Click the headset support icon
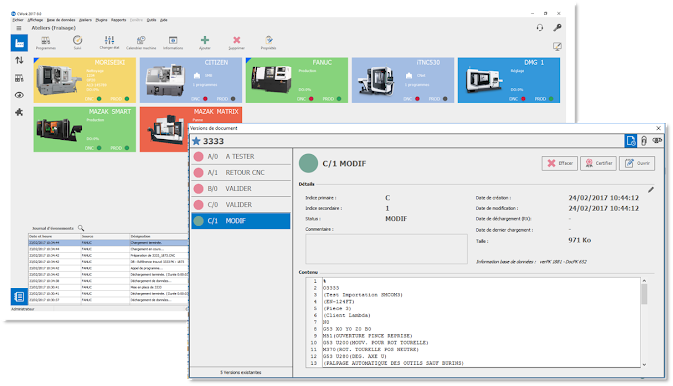Image resolution: width=673 pixels, height=386 pixels. coord(540,28)
